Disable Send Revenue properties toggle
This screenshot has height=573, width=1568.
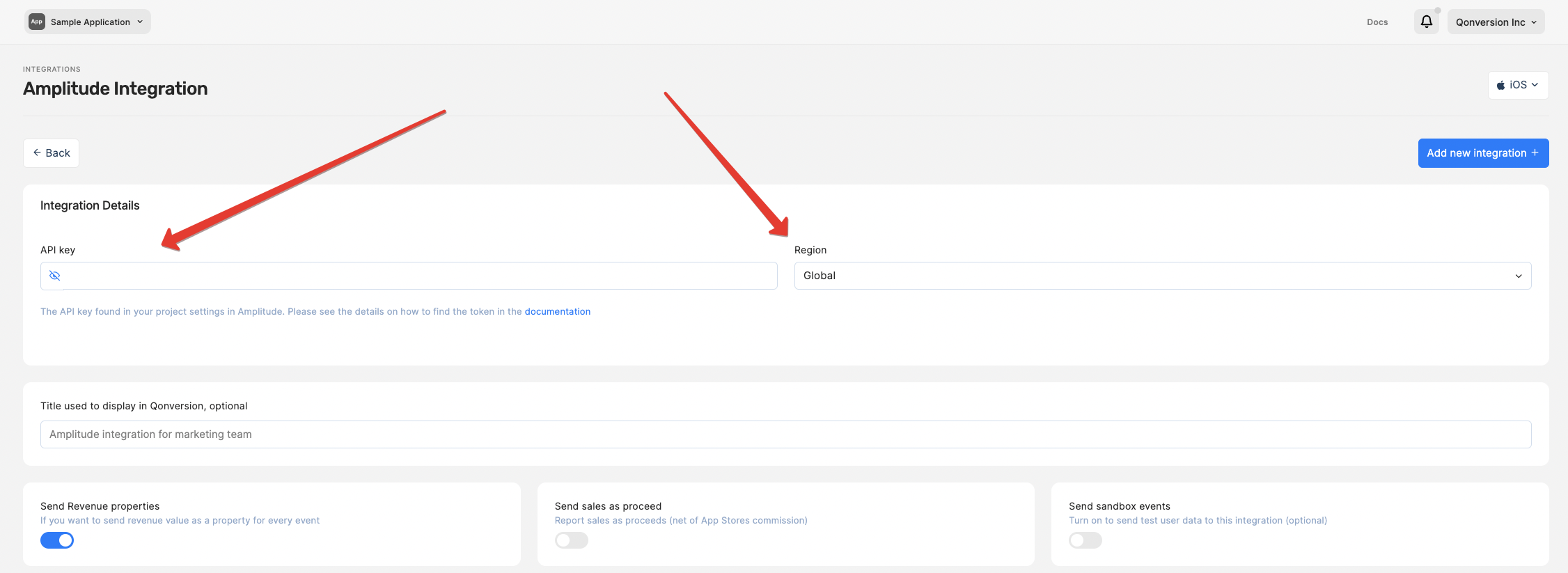[57, 540]
